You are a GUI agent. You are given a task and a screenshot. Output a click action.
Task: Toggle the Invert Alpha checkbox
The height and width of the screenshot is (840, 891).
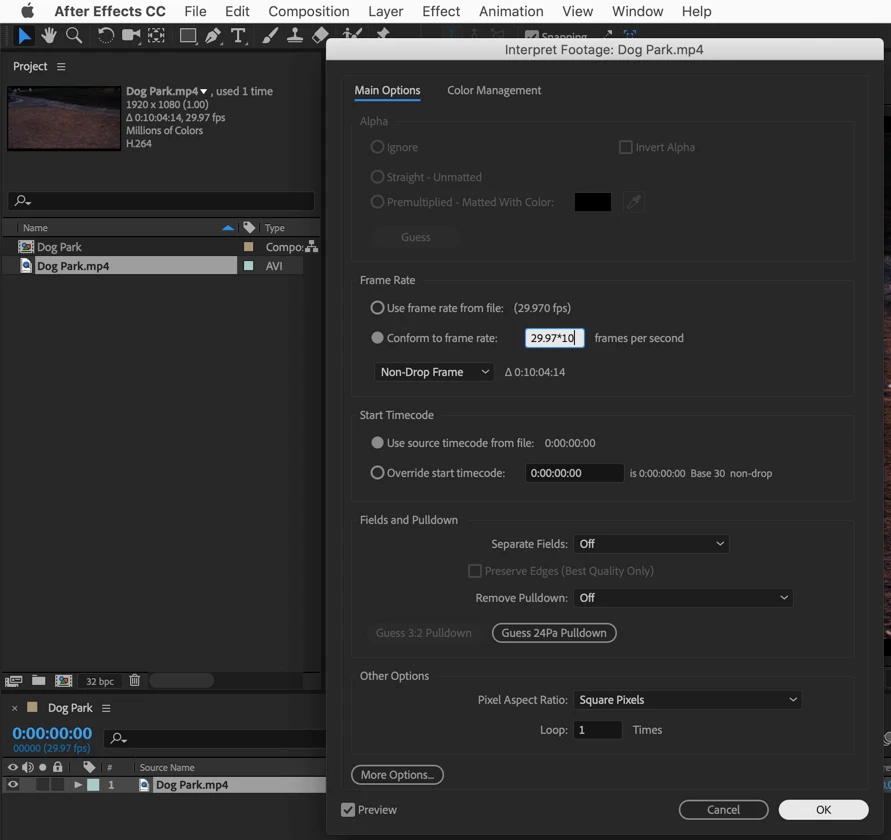click(625, 147)
